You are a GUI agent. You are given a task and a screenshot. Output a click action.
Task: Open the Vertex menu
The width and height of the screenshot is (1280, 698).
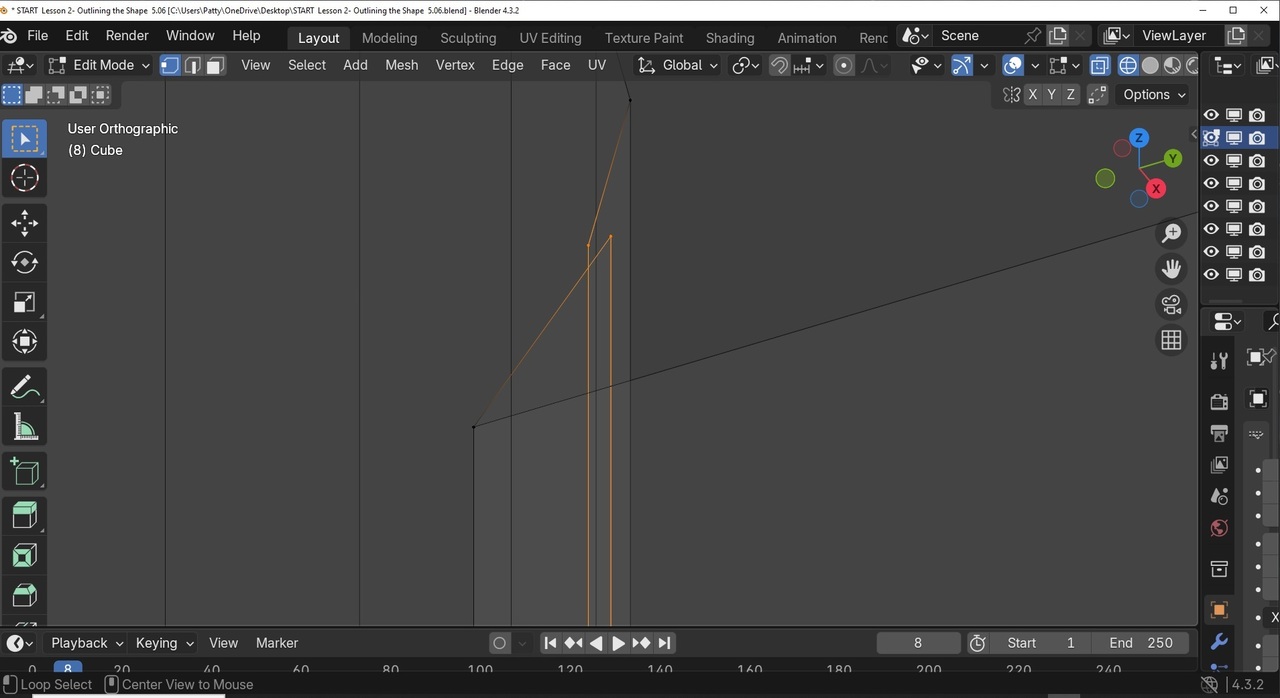click(x=455, y=65)
